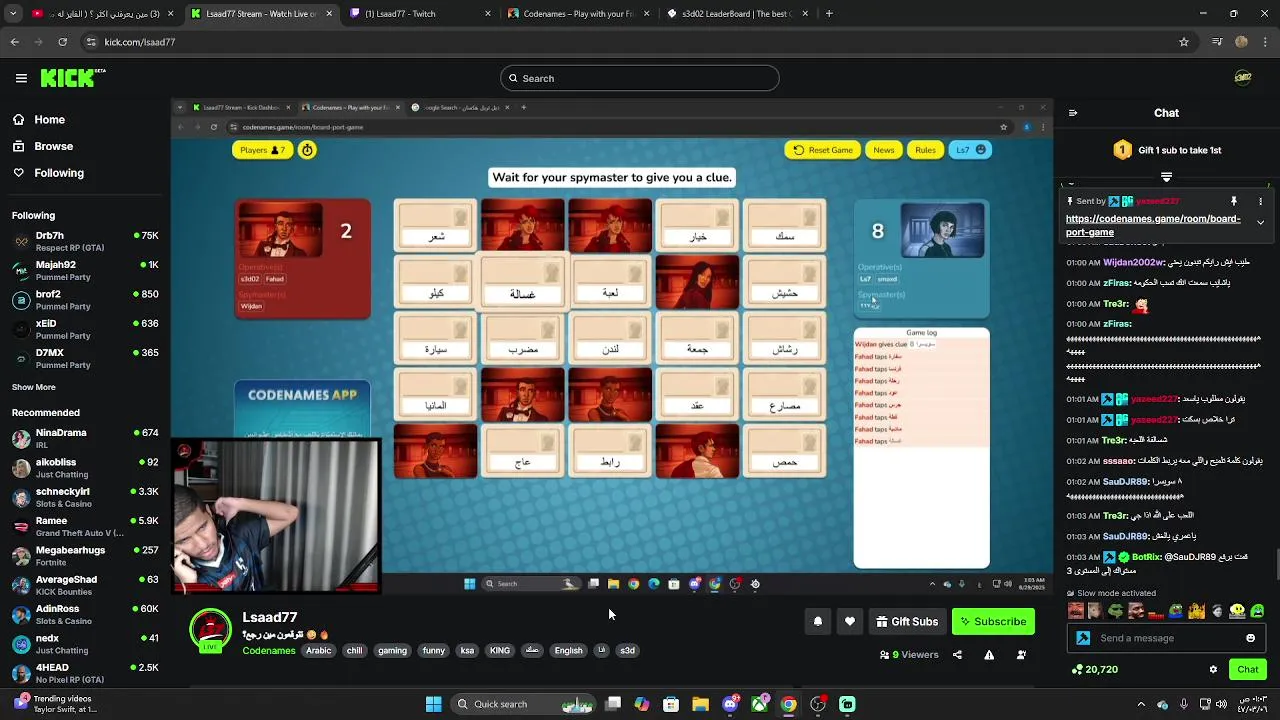Image resolution: width=1280 pixels, height=720 pixels.
Task: Click the green Subscribe button
Action: [x=993, y=622]
